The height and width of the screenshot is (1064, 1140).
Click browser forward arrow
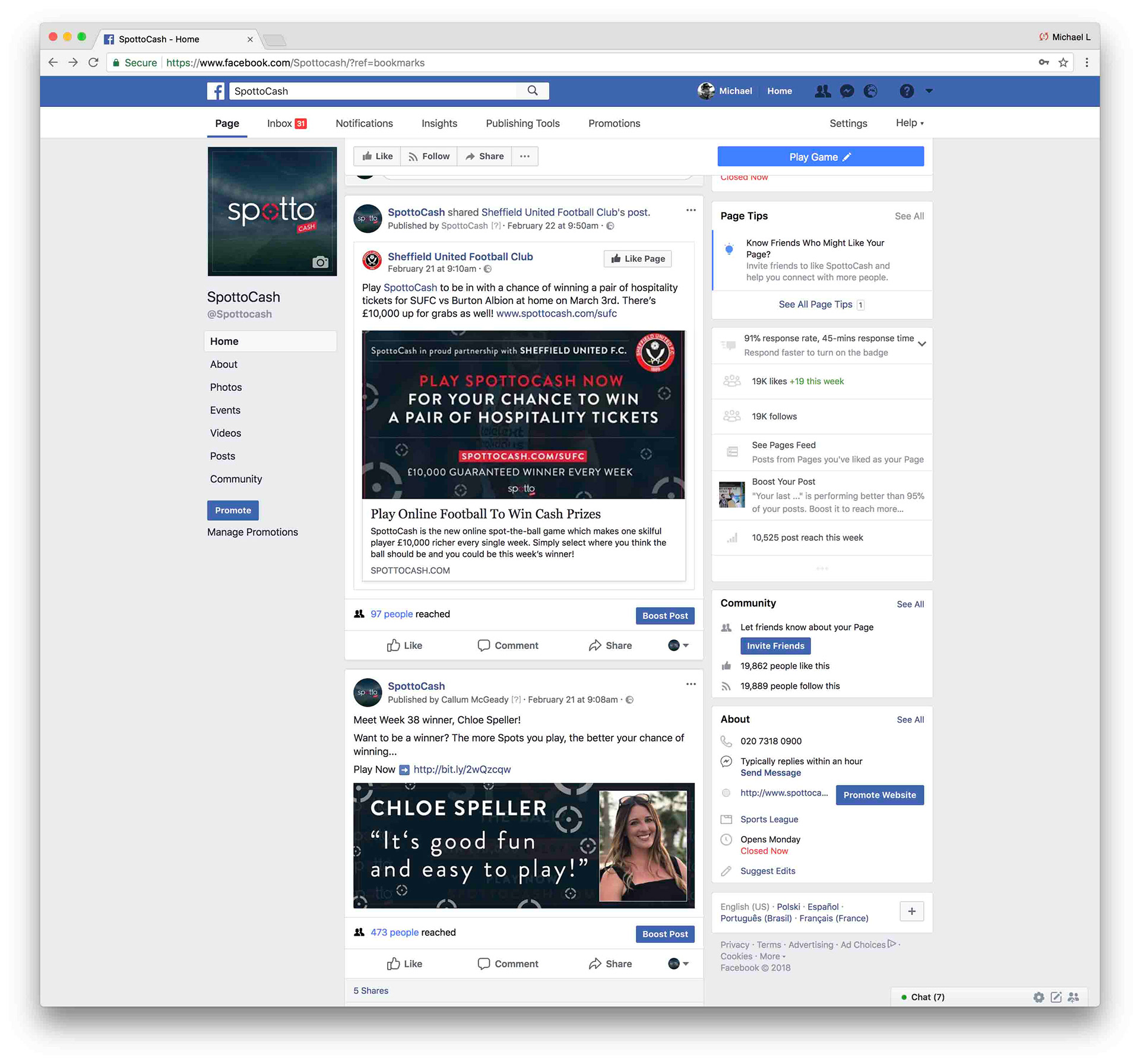tap(73, 62)
